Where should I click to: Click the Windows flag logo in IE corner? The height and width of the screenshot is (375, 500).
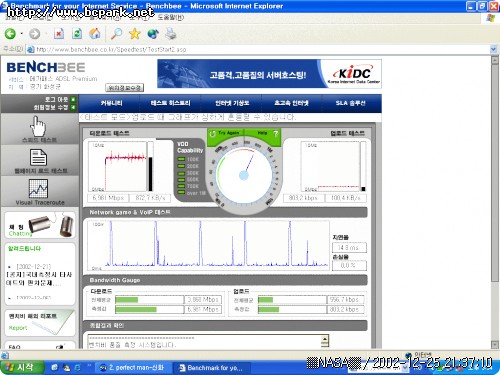pos(491,18)
